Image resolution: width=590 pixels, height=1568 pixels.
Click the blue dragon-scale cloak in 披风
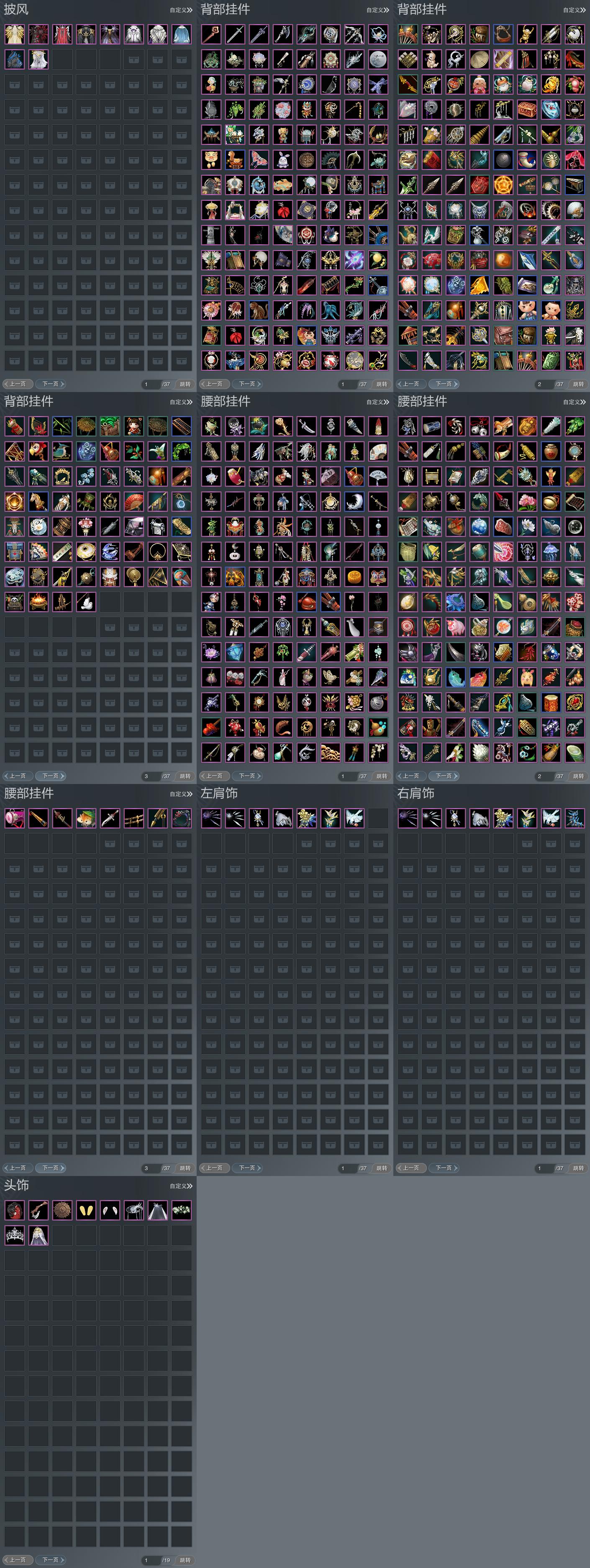(x=15, y=60)
